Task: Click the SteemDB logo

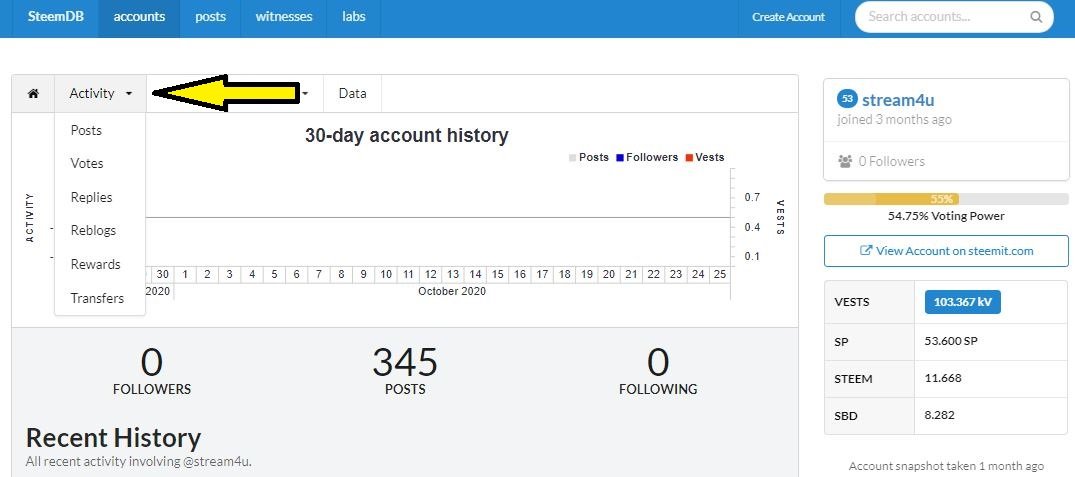Action: coord(49,17)
